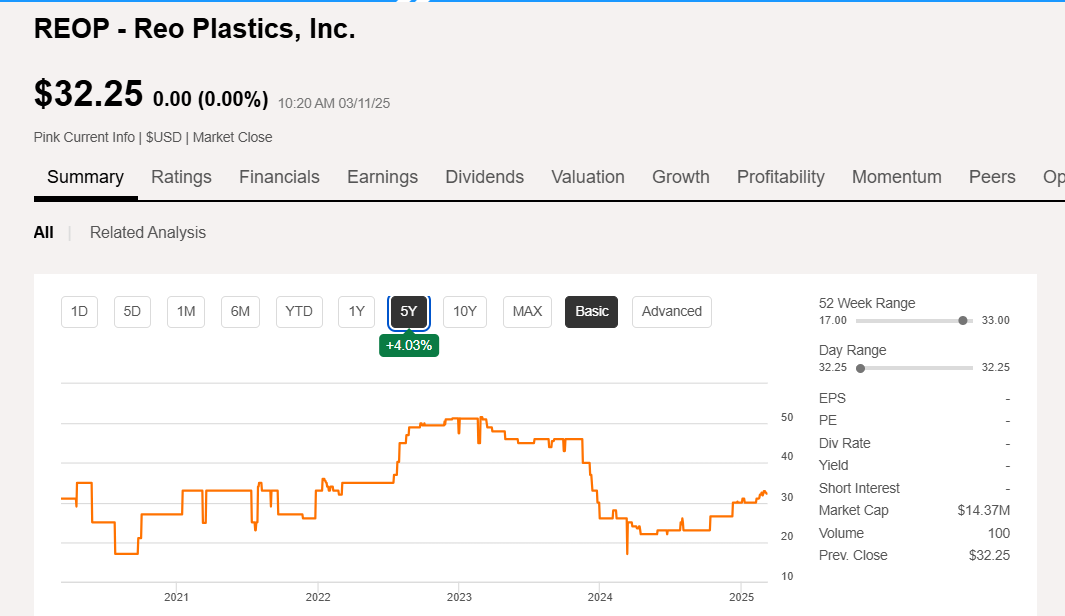Image resolution: width=1065 pixels, height=616 pixels.
Task: Click the Prev. Close value $32.25
Action: [990, 556]
